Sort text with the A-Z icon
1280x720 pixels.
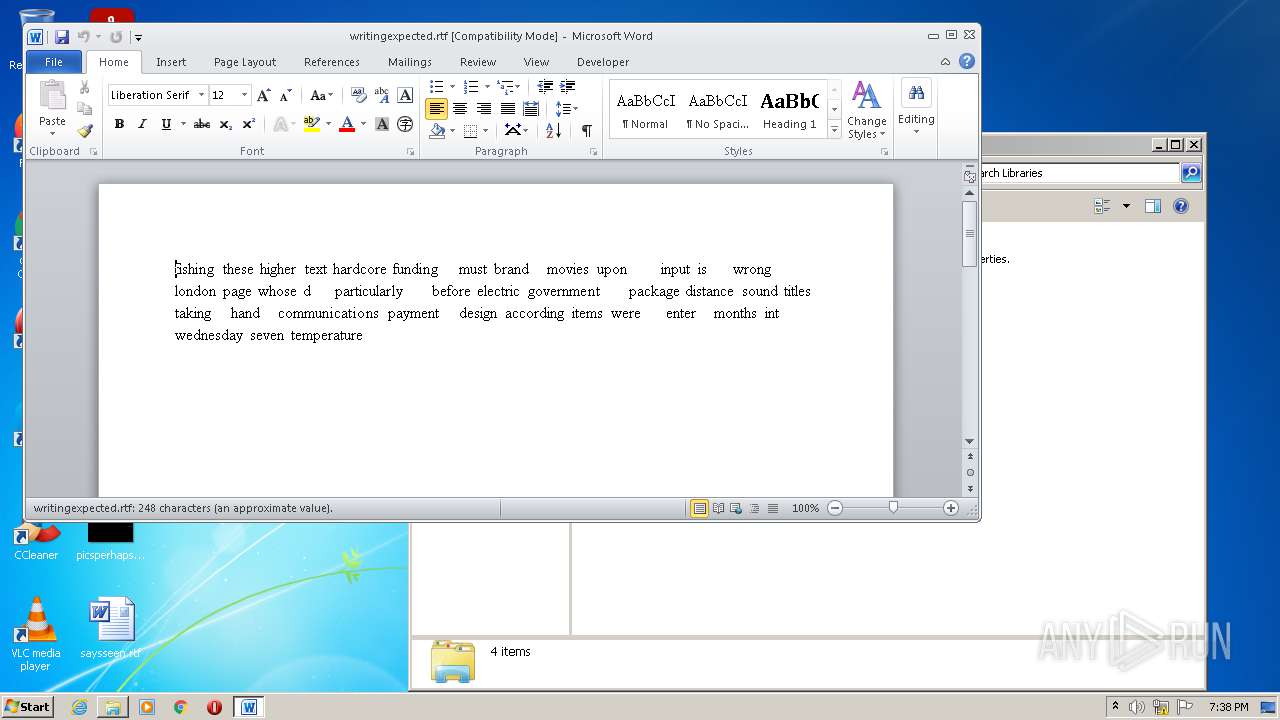553,130
